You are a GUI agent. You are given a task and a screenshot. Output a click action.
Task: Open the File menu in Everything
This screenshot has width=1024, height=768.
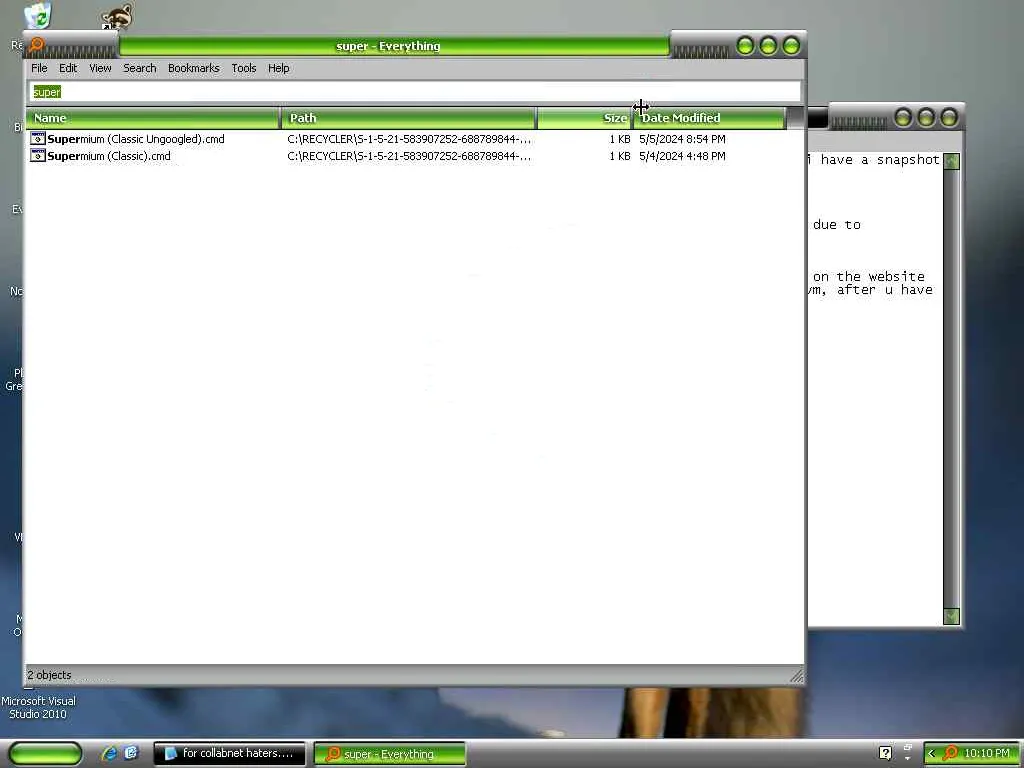[x=39, y=68]
